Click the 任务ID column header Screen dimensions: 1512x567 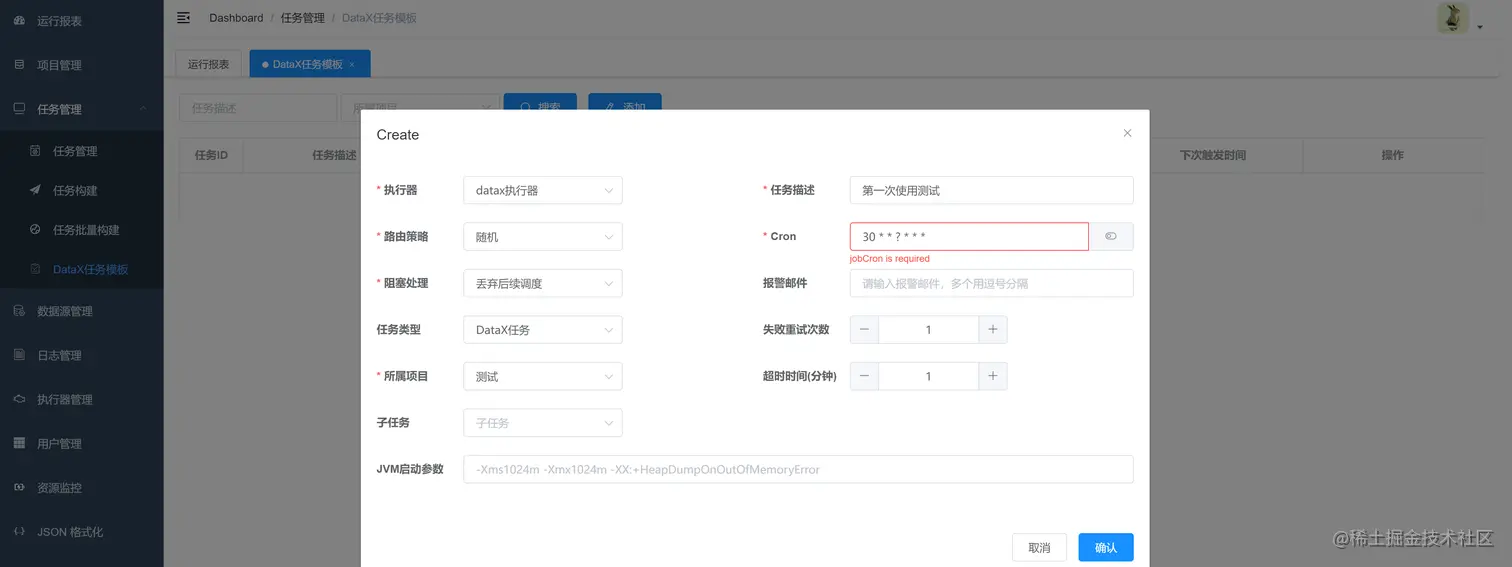click(x=211, y=155)
